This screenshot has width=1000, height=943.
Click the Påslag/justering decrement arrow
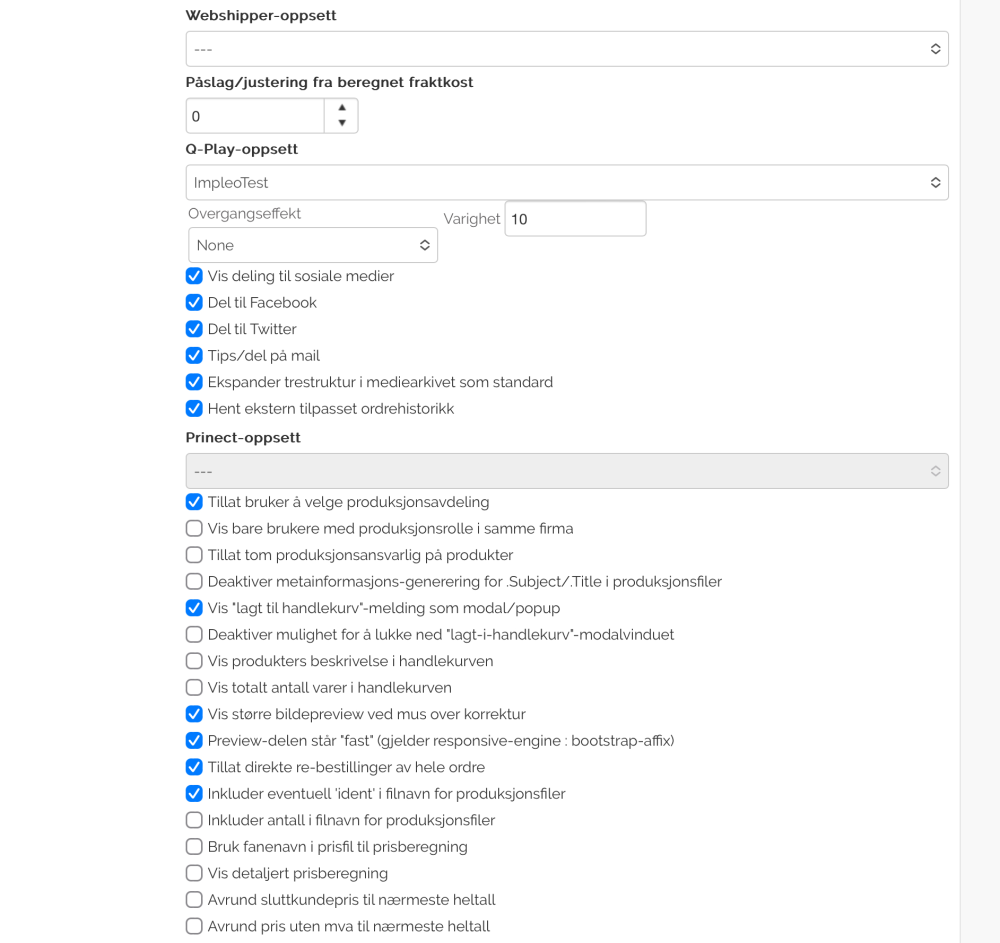point(342,123)
